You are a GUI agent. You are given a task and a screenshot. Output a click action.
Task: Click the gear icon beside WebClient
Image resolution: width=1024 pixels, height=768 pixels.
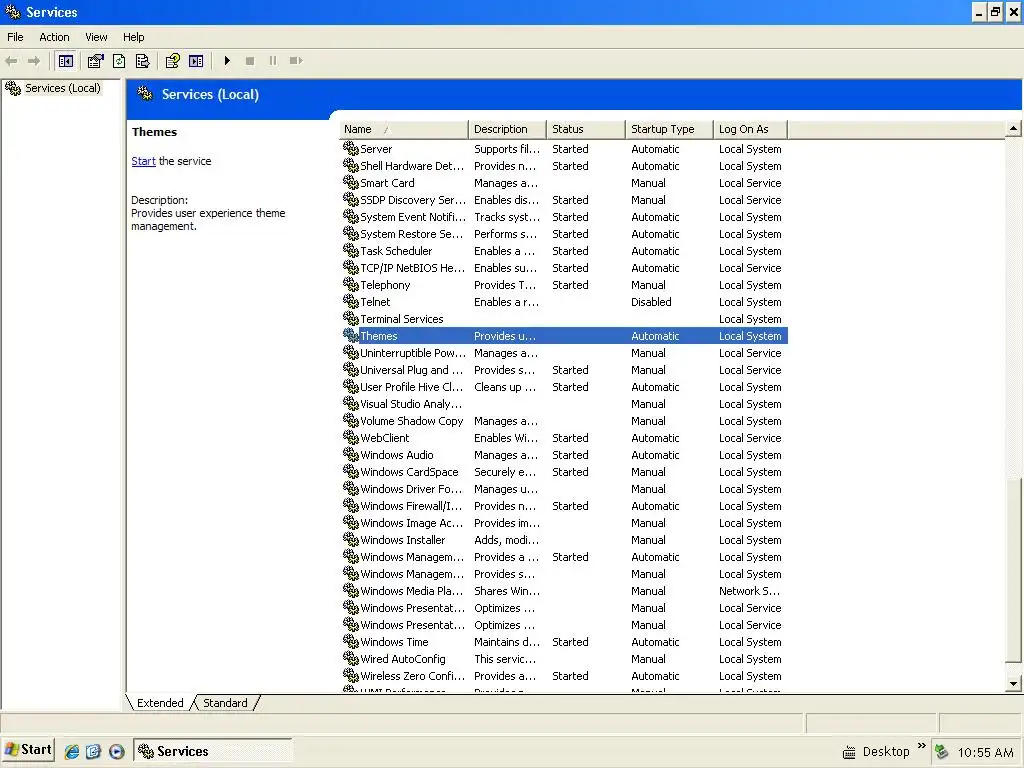(x=351, y=437)
